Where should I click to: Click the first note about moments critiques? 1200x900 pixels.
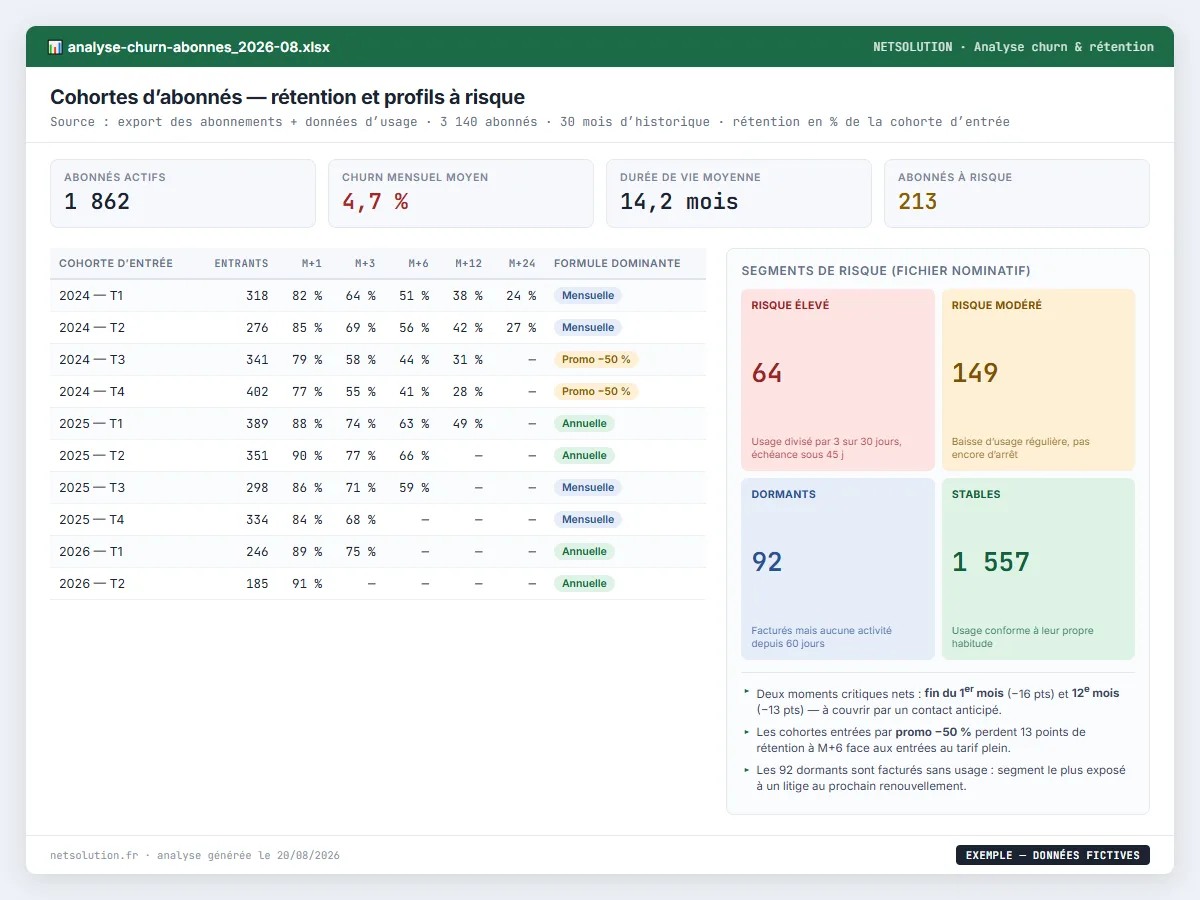[x=937, y=701]
